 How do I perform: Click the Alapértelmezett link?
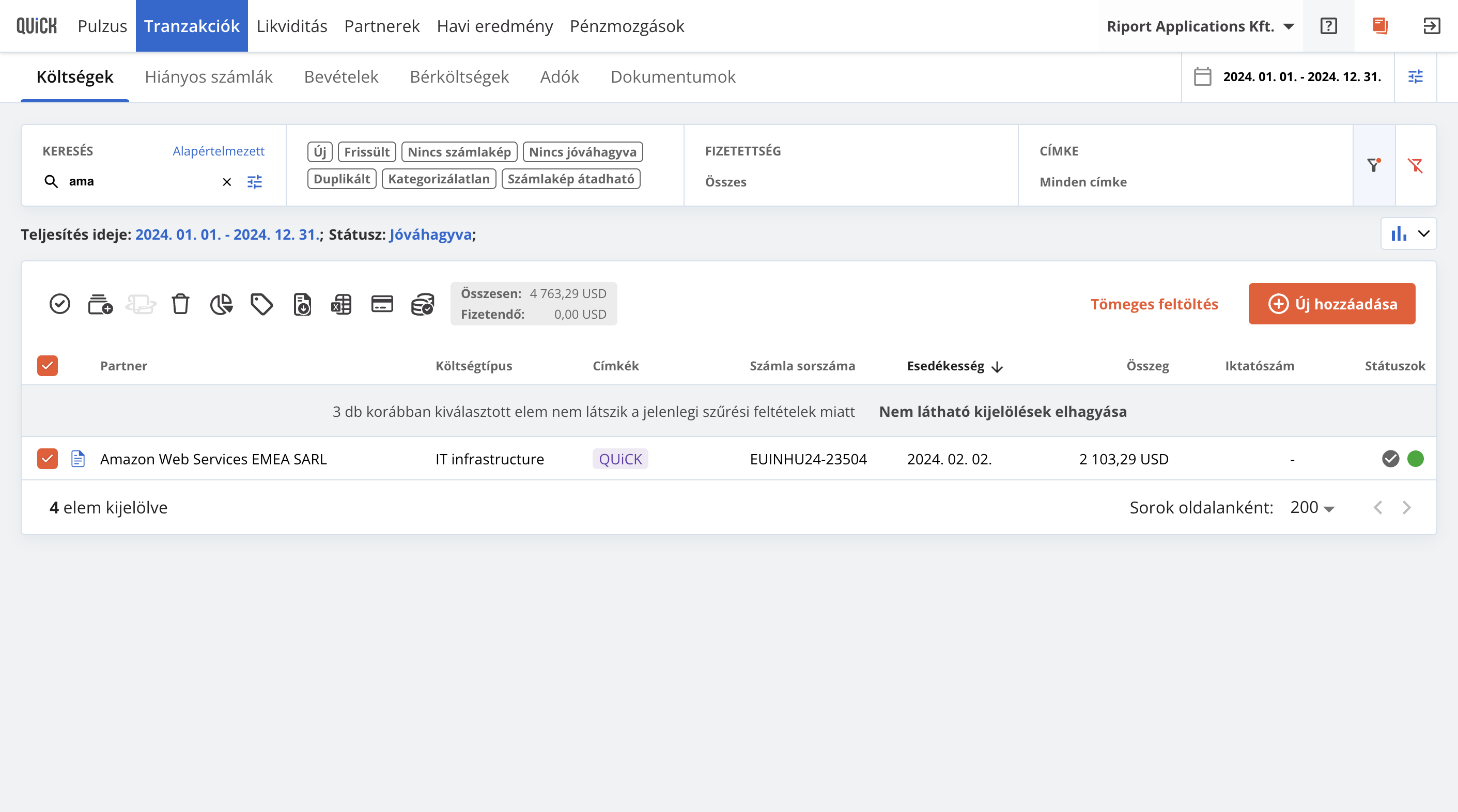pyautogui.click(x=219, y=151)
